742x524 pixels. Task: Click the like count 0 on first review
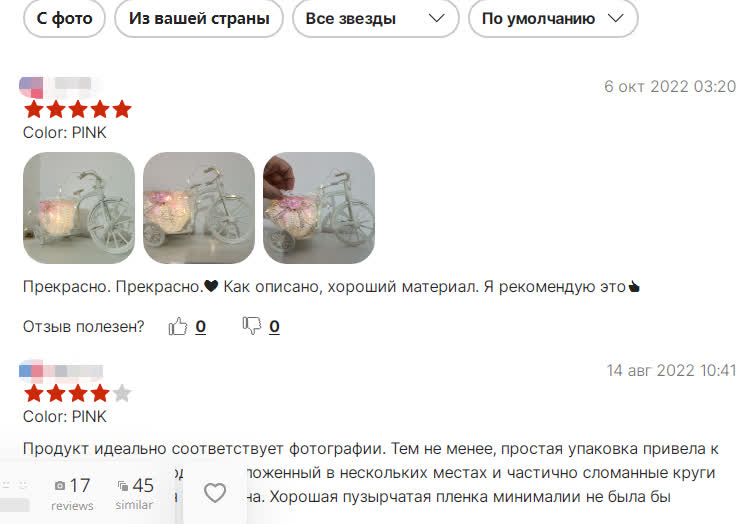[x=201, y=326]
